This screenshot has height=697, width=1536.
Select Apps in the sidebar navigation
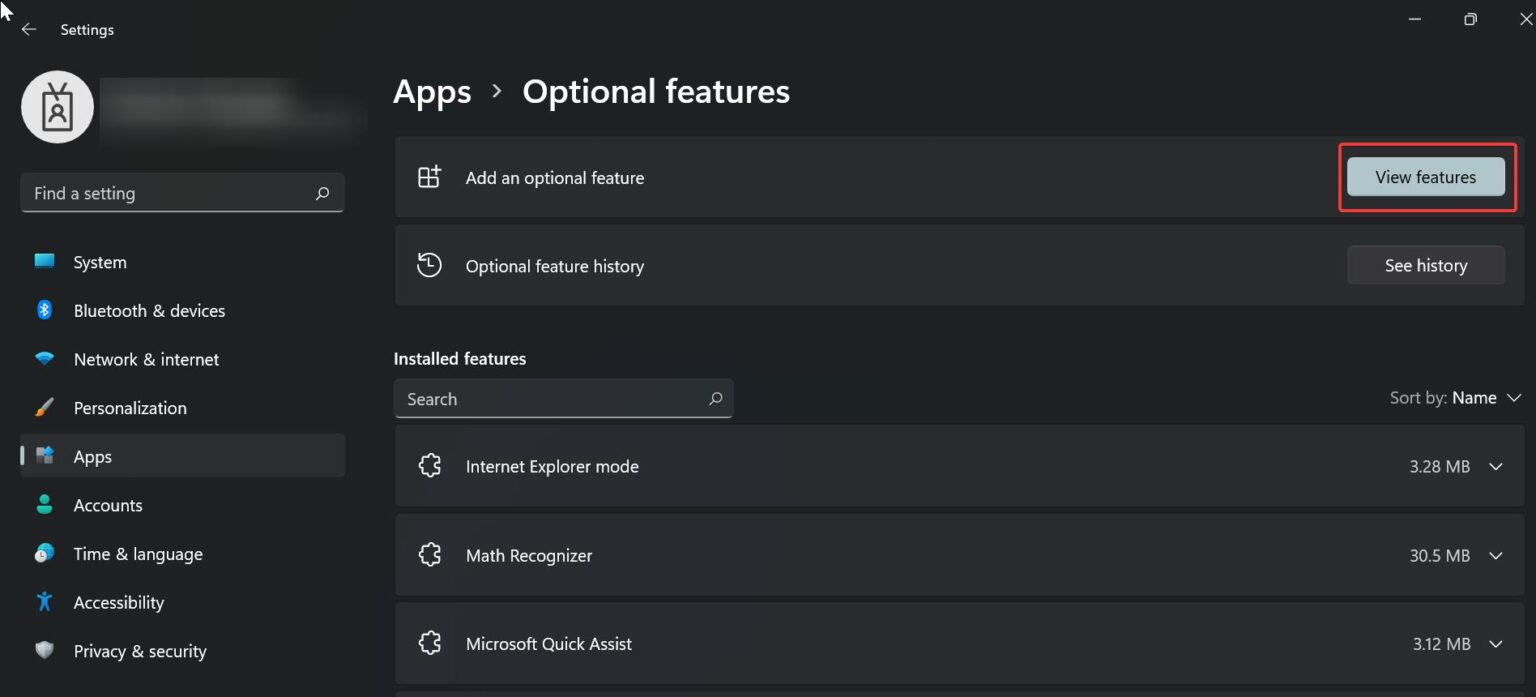(x=92, y=456)
